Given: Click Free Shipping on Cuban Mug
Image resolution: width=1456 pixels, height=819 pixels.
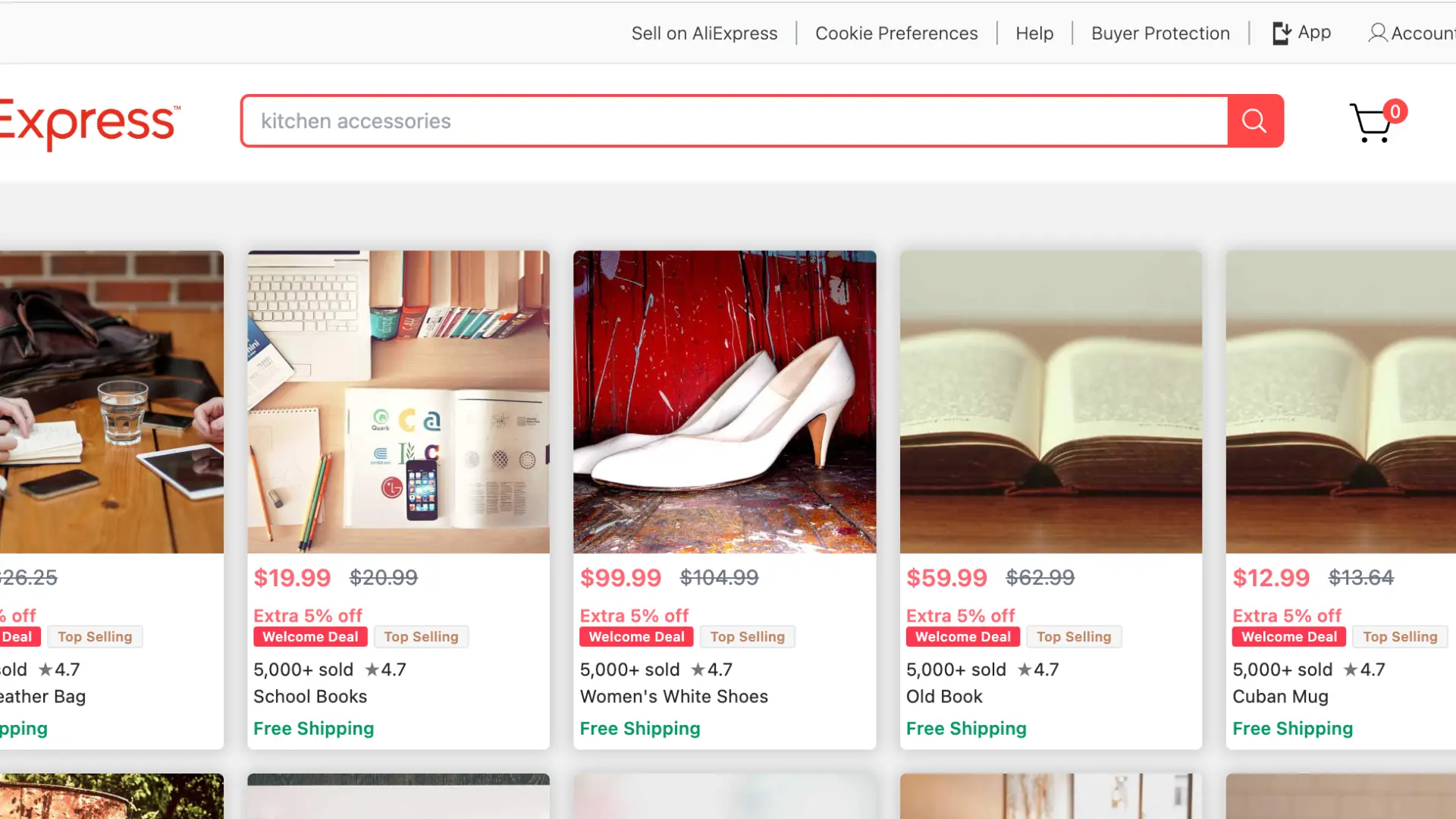Looking at the screenshot, I should point(1292,729).
